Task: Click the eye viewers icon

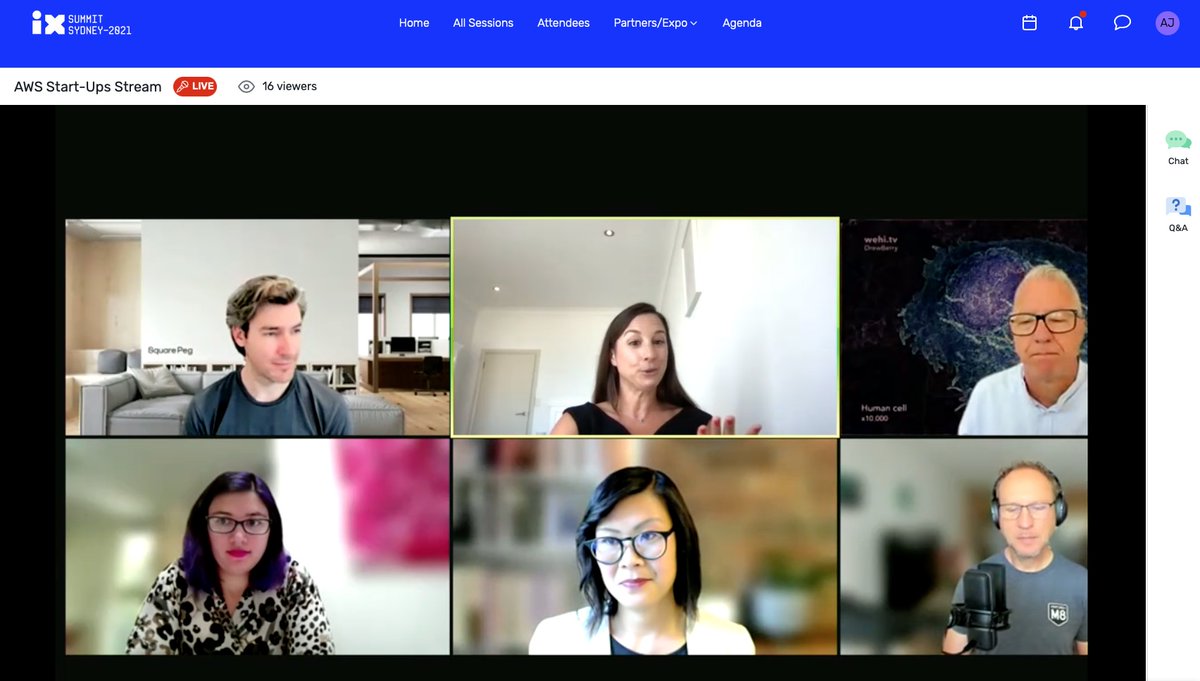Action: [246, 87]
